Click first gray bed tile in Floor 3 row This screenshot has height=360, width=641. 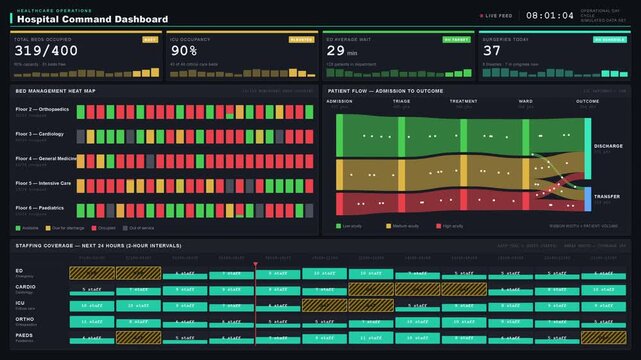point(81,136)
